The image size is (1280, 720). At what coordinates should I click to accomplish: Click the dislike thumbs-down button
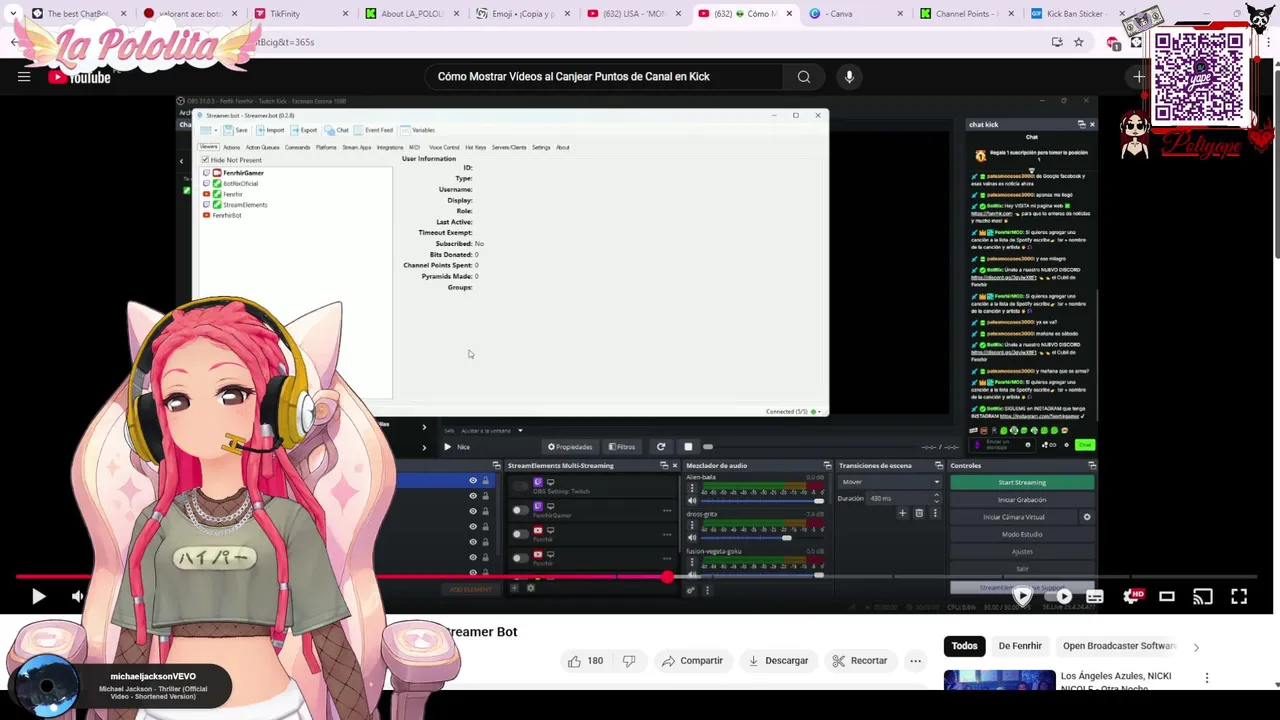pyautogui.click(x=629, y=661)
